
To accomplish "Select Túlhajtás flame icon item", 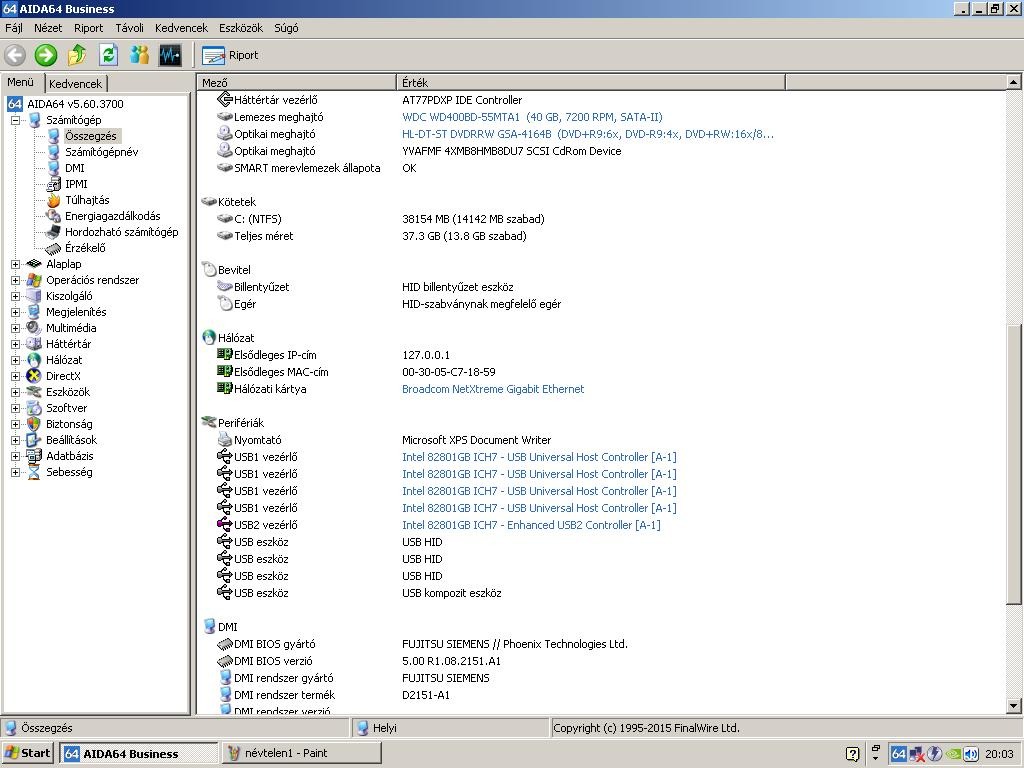I will point(54,200).
